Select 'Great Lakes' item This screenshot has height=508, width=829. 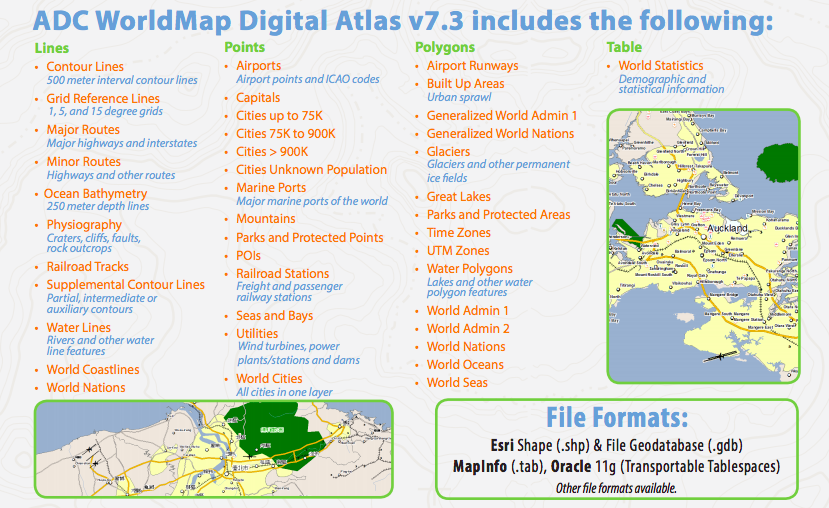[458, 197]
